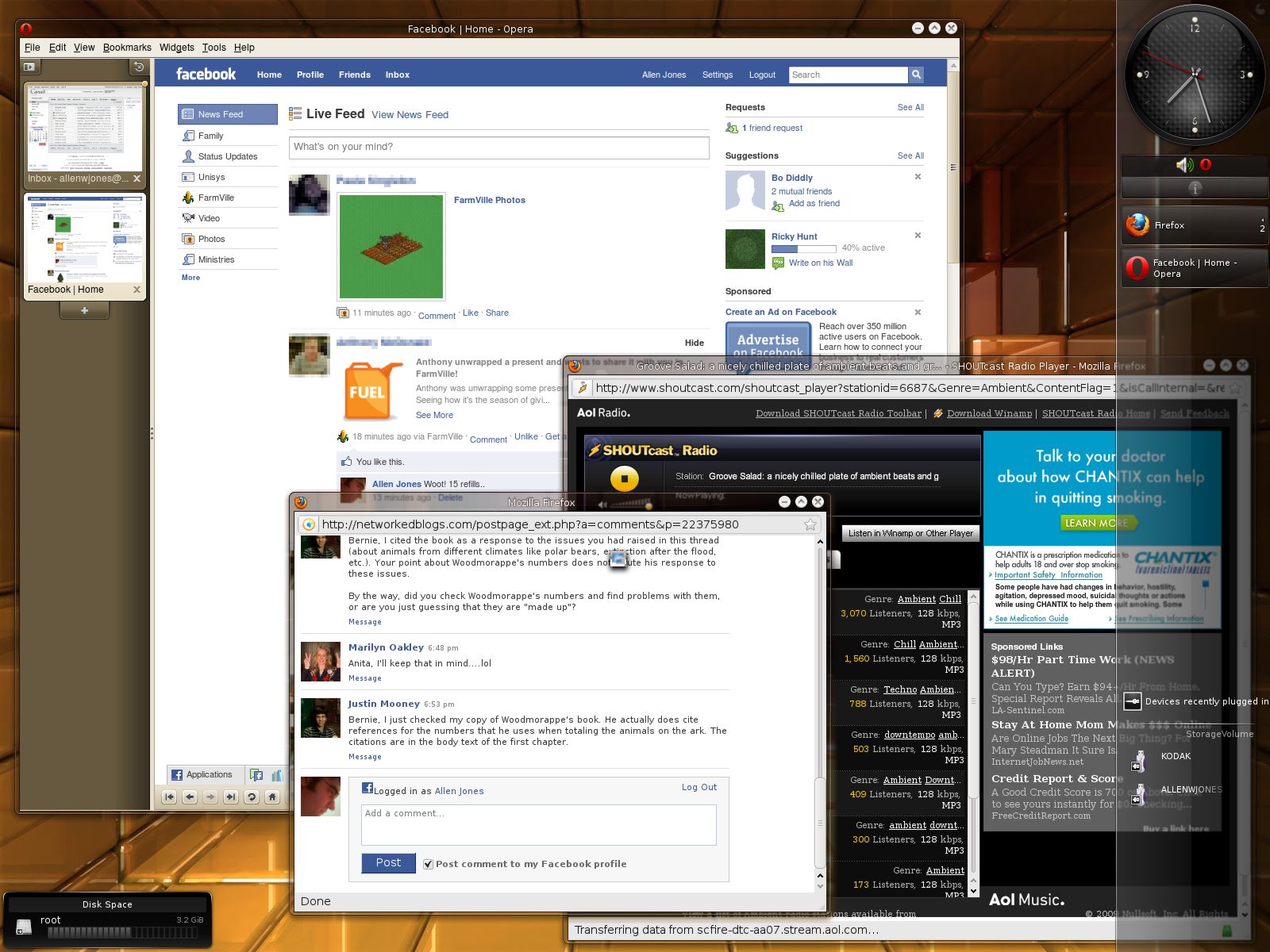Expand More filters in Facebook sidebar
Image resolution: width=1270 pixels, height=952 pixels.
pyautogui.click(x=190, y=278)
